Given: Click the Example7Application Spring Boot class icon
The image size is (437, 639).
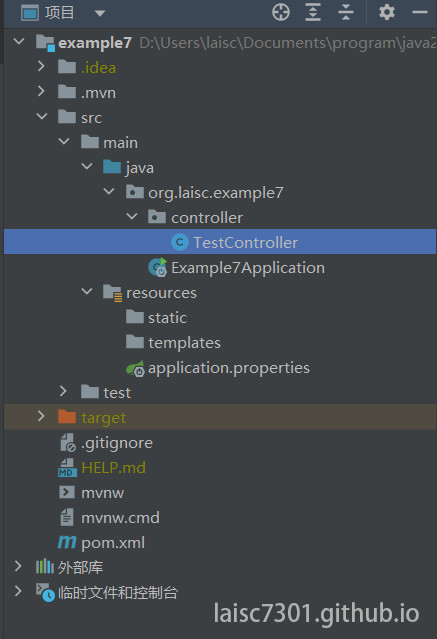Looking at the screenshot, I should 157,267.
